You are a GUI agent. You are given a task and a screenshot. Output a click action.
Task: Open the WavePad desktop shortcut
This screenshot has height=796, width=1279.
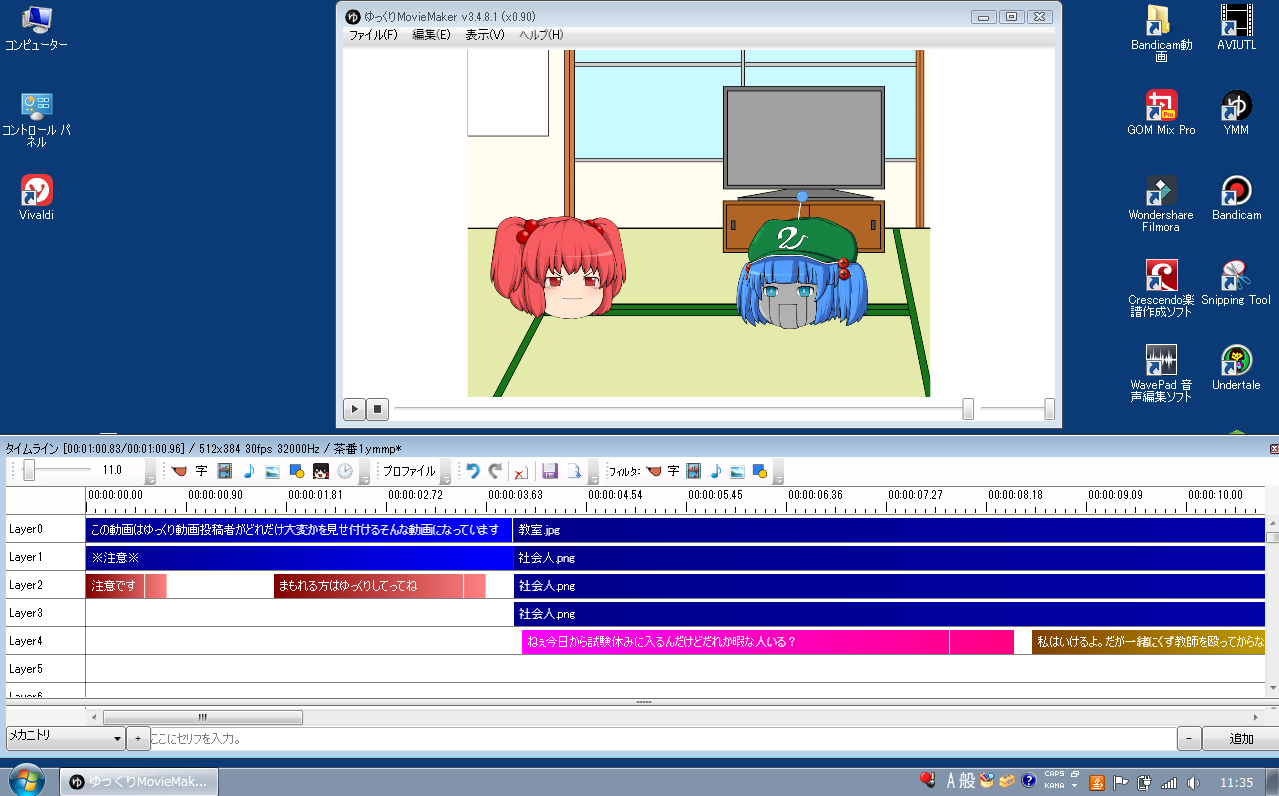[1161, 373]
